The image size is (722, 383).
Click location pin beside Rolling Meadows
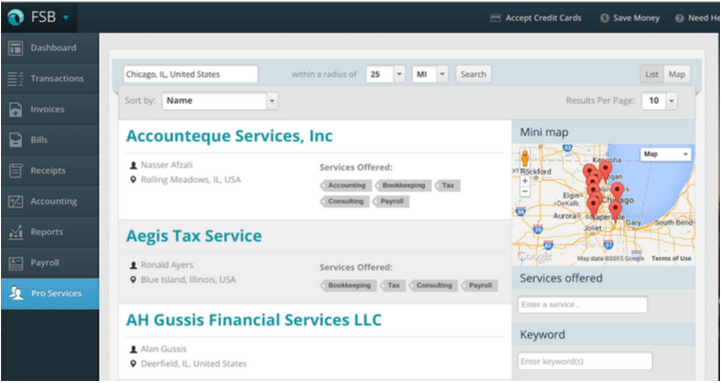pyautogui.click(x=133, y=180)
